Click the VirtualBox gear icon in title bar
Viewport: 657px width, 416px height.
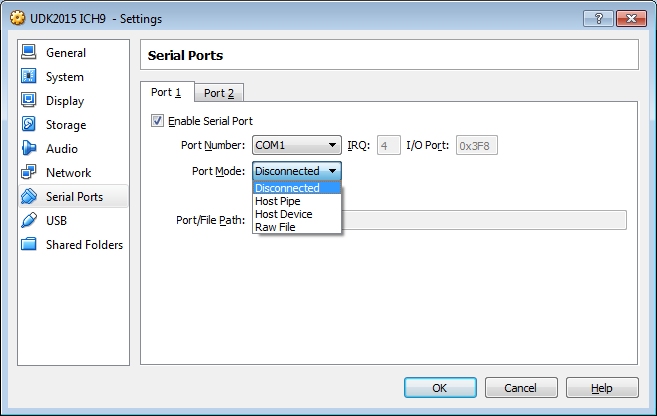click(x=18, y=18)
